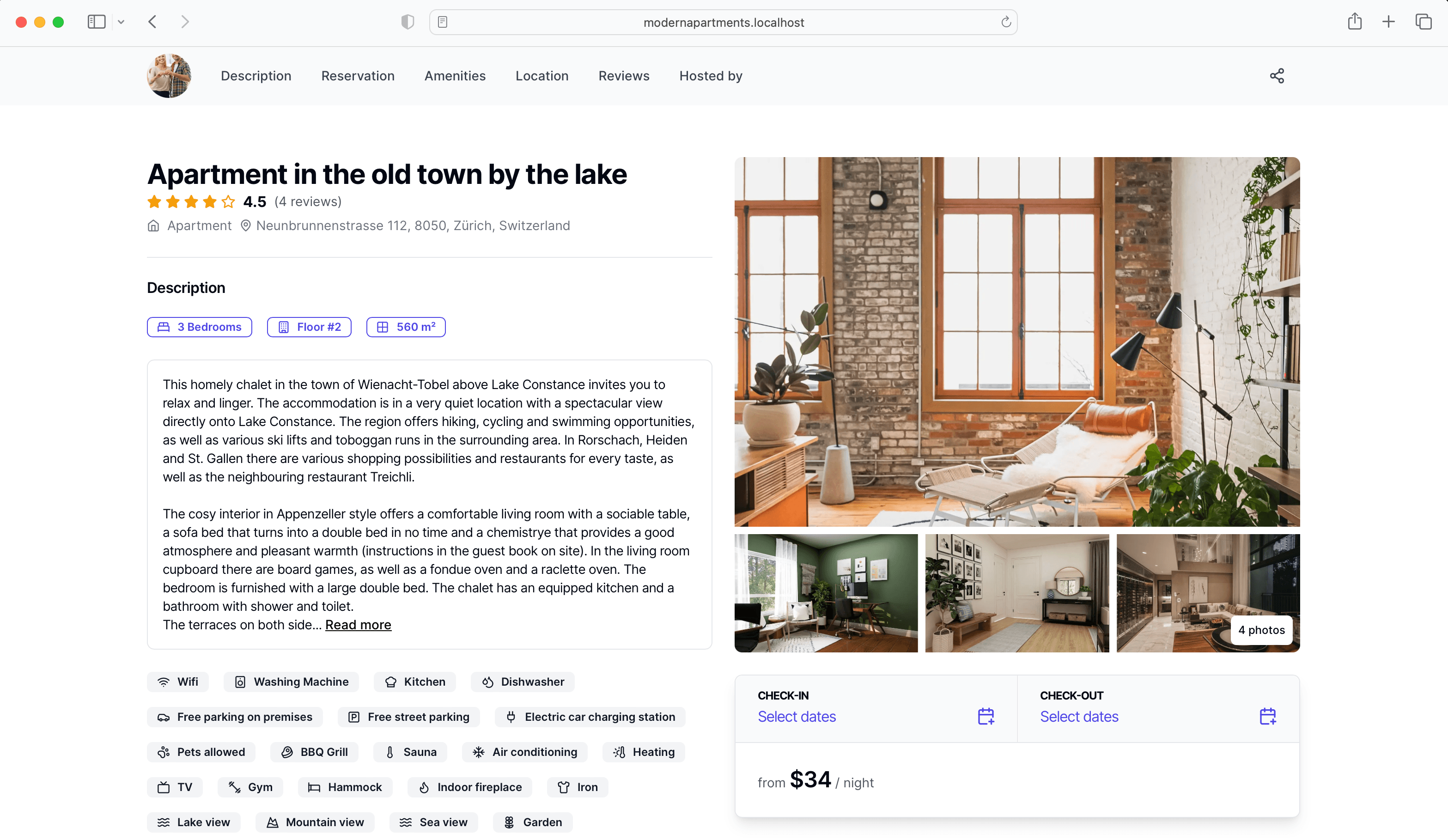Click the share icon in the top right
Screen dimensions: 1448x840
(1277, 76)
